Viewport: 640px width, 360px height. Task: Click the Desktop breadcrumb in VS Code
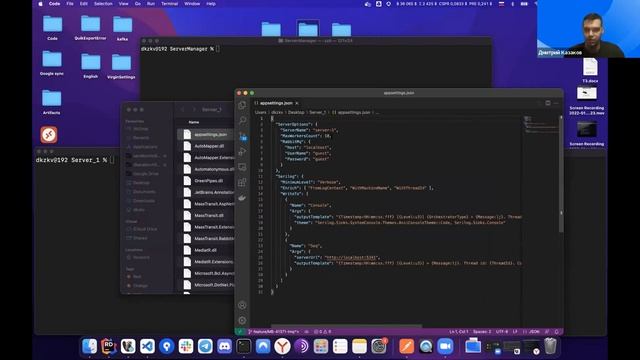pos(296,112)
